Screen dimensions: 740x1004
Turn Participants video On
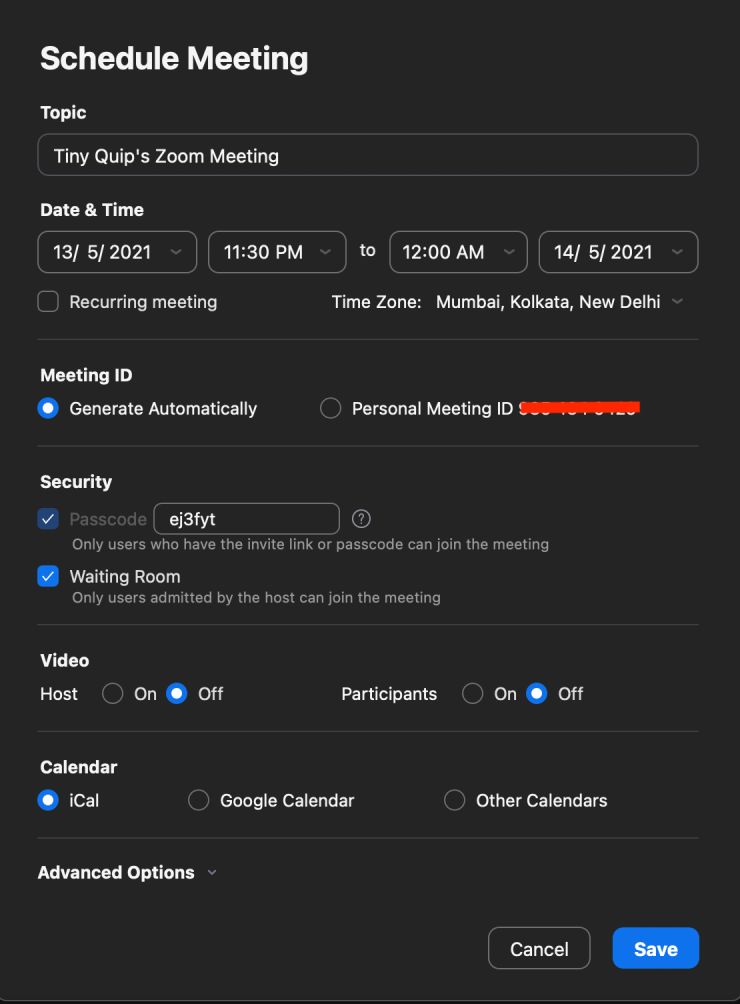click(x=473, y=693)
